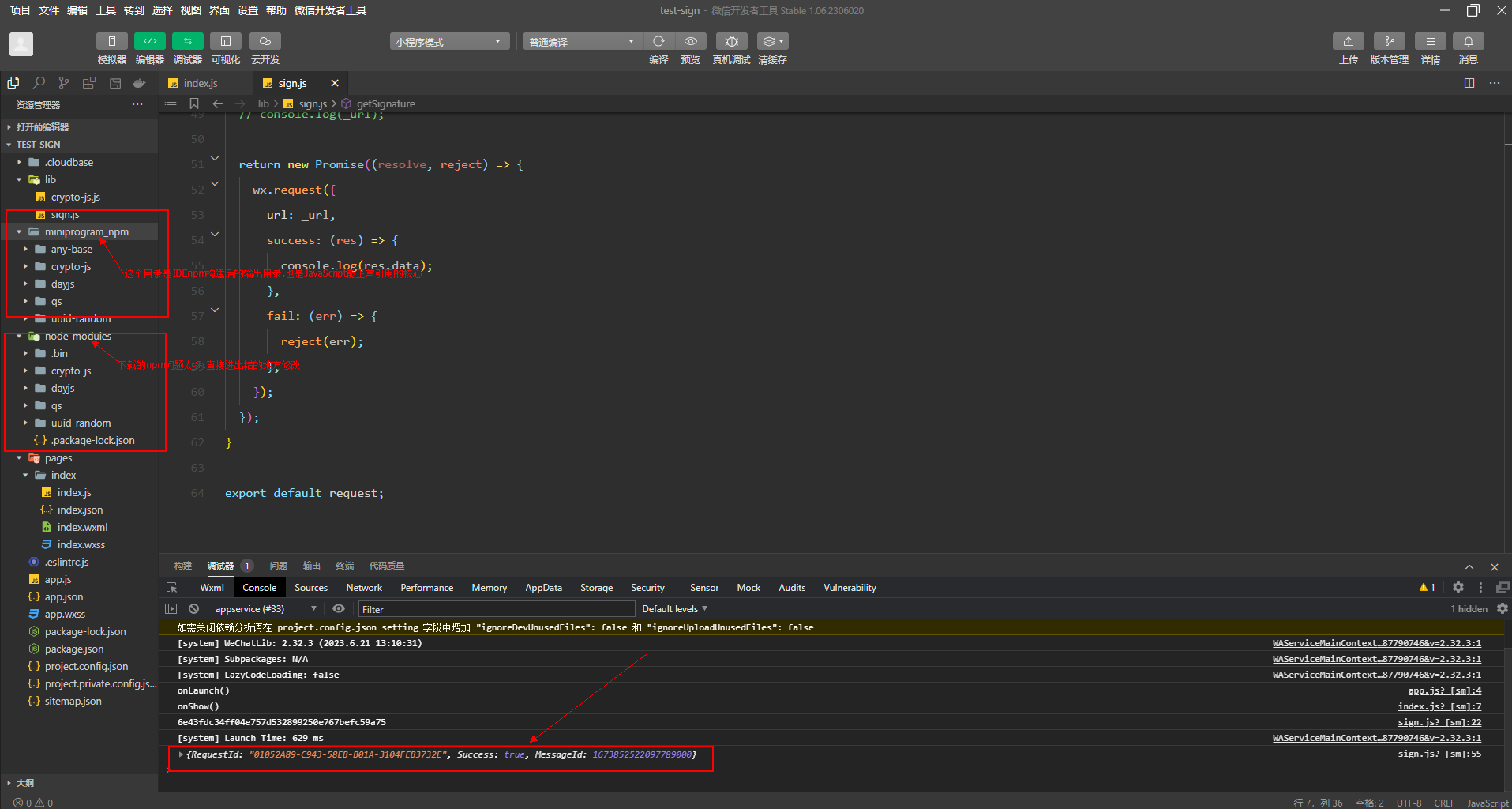
Task: Click the 编译 compile refresh icon
Action: [658, 41]
